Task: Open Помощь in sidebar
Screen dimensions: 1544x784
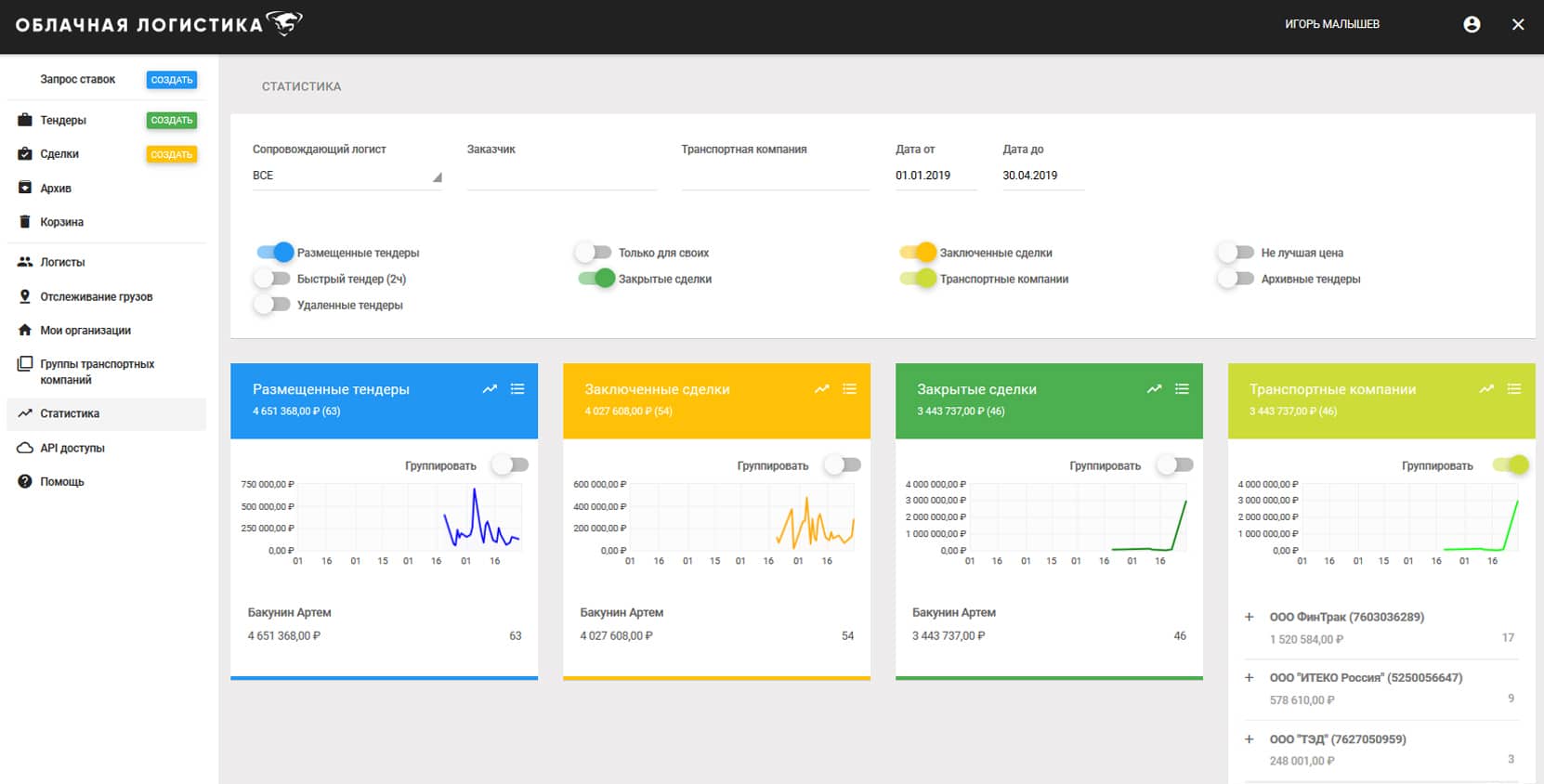Action: click(x=62, y=481)
